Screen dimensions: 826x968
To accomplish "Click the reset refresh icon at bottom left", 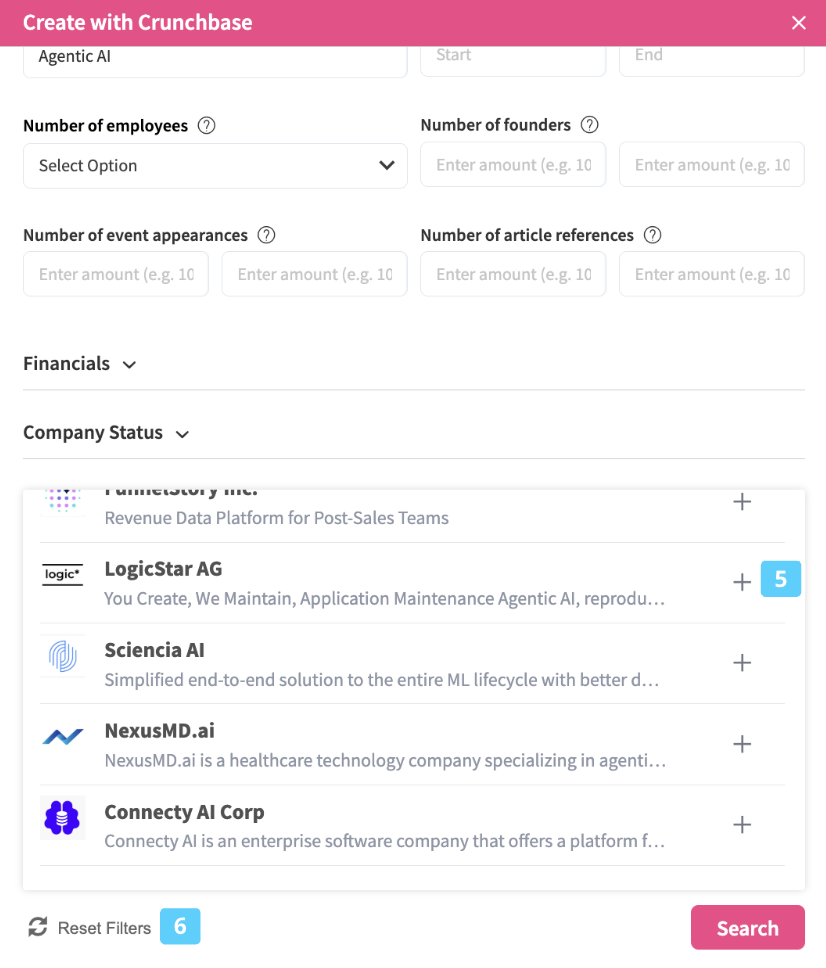I will pos(38,927).
